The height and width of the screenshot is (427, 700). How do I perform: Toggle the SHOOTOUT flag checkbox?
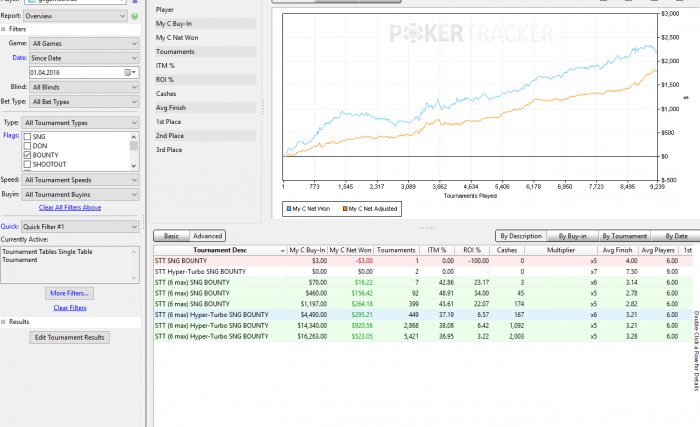click(x=27, y=164)
